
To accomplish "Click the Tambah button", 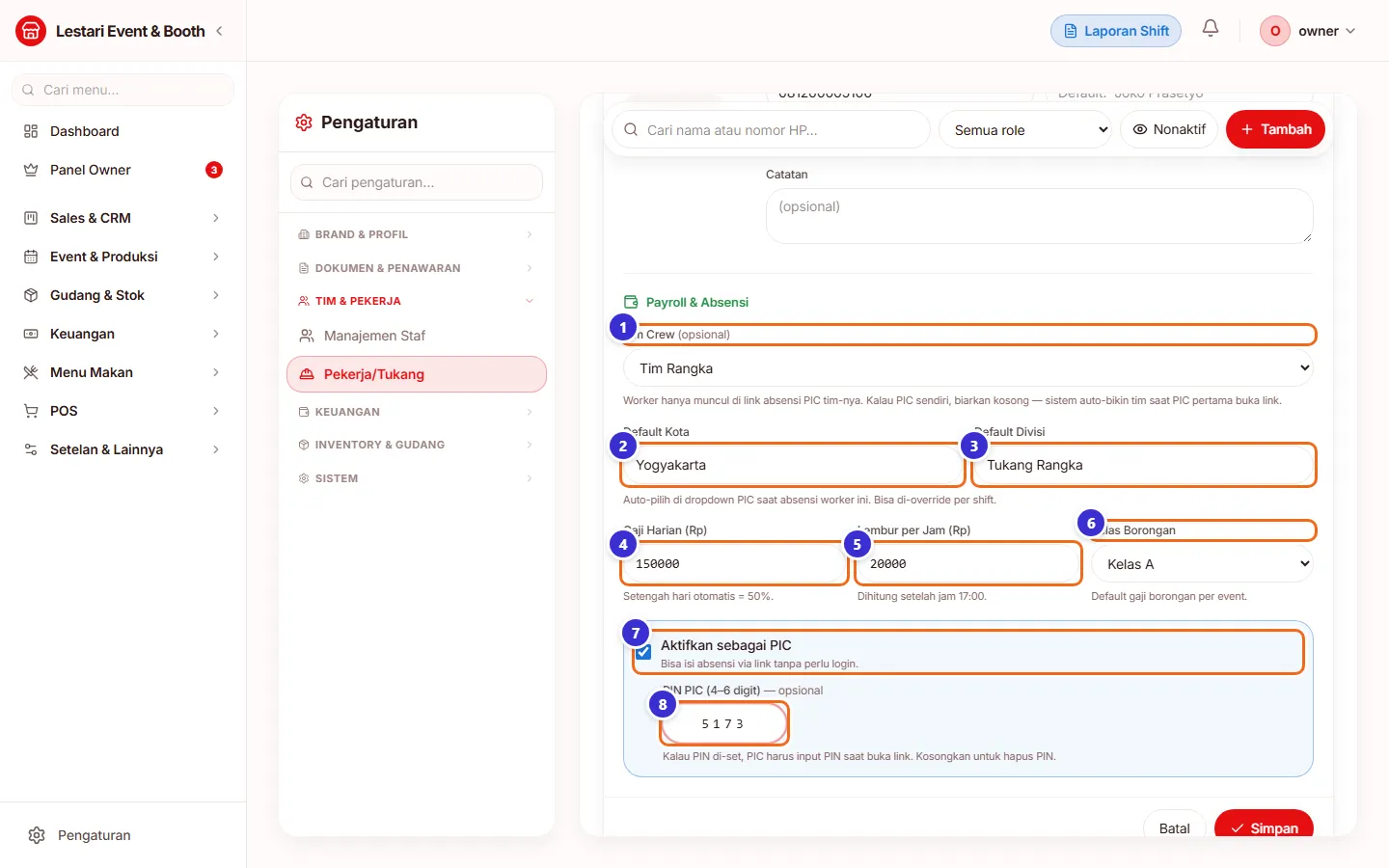I will click(x=1275, y=129).
